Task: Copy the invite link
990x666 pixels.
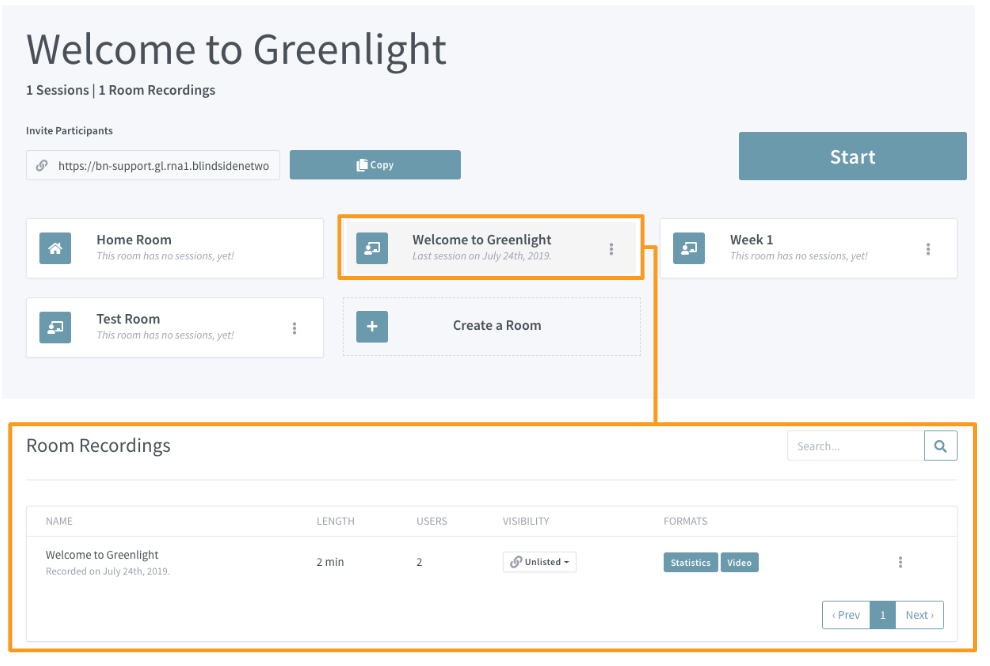Action: coord(375,165)
